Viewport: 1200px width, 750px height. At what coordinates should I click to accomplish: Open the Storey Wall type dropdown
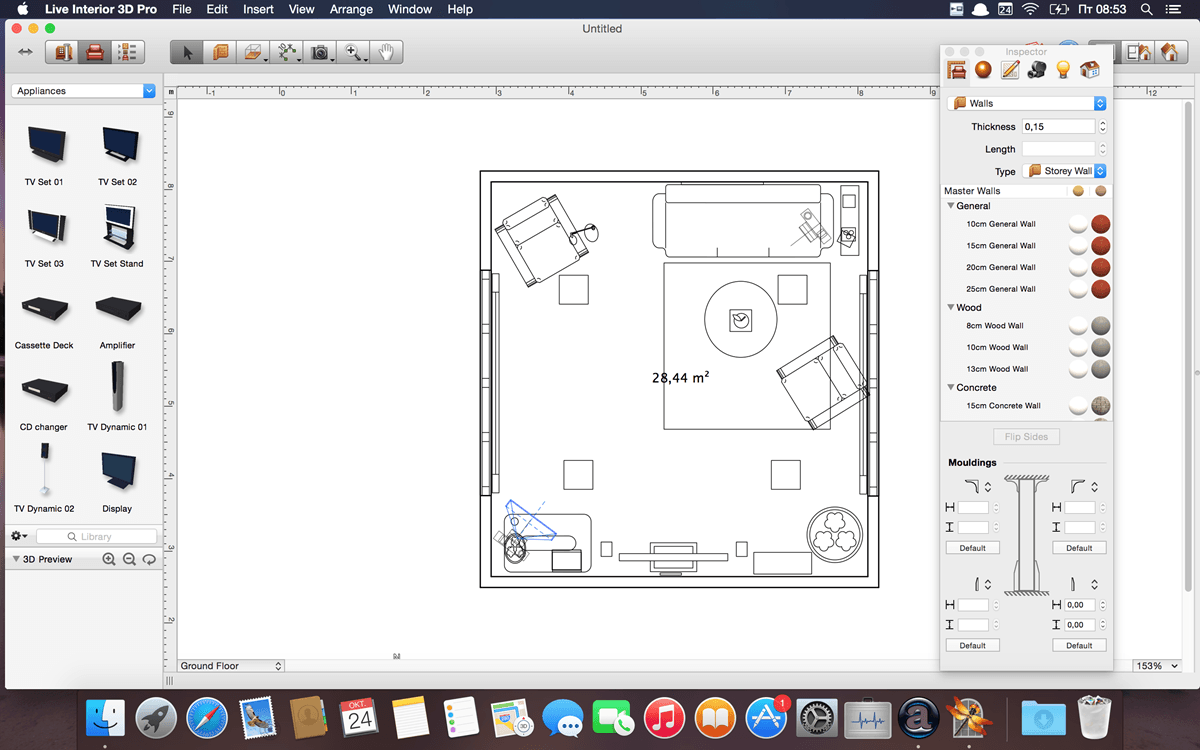(1064, 171)
